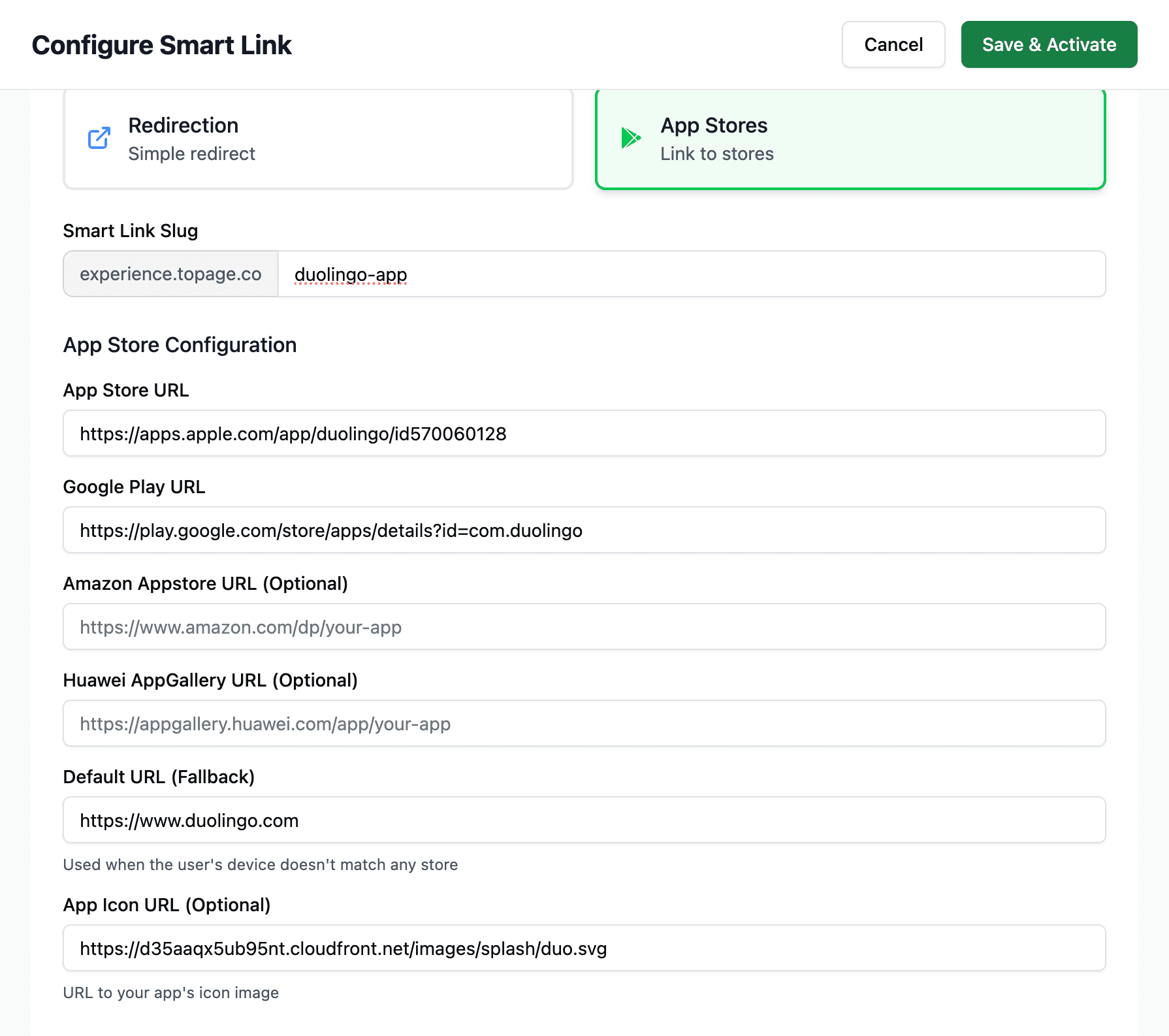The width and height of the screenshot is (1169, 1036).
Task: Focus the App Store URL field
Action: 584,433
